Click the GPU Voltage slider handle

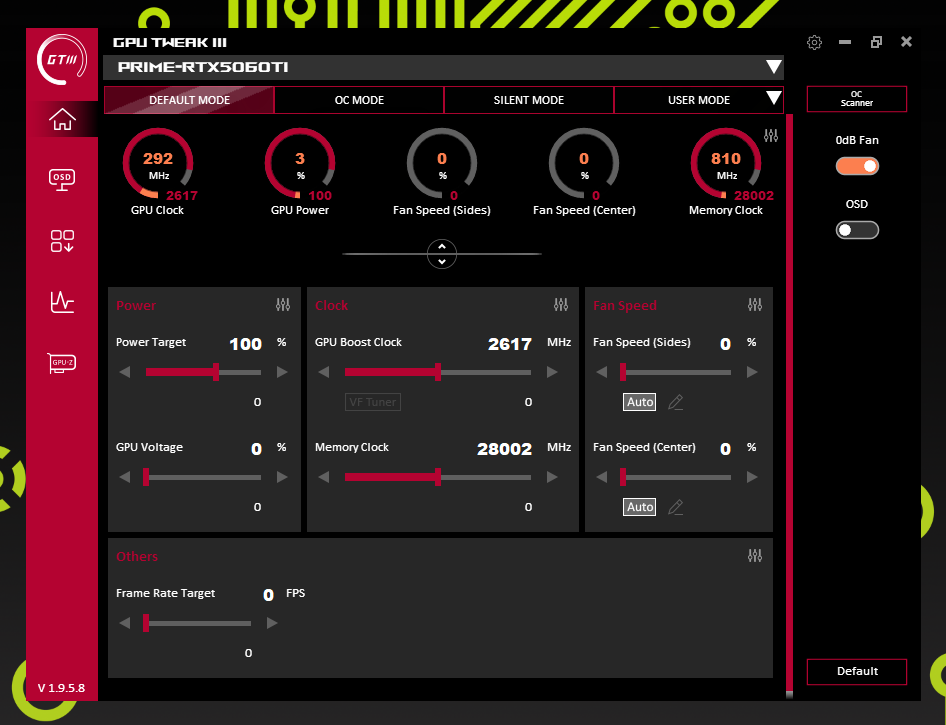[x=146, y=477]
